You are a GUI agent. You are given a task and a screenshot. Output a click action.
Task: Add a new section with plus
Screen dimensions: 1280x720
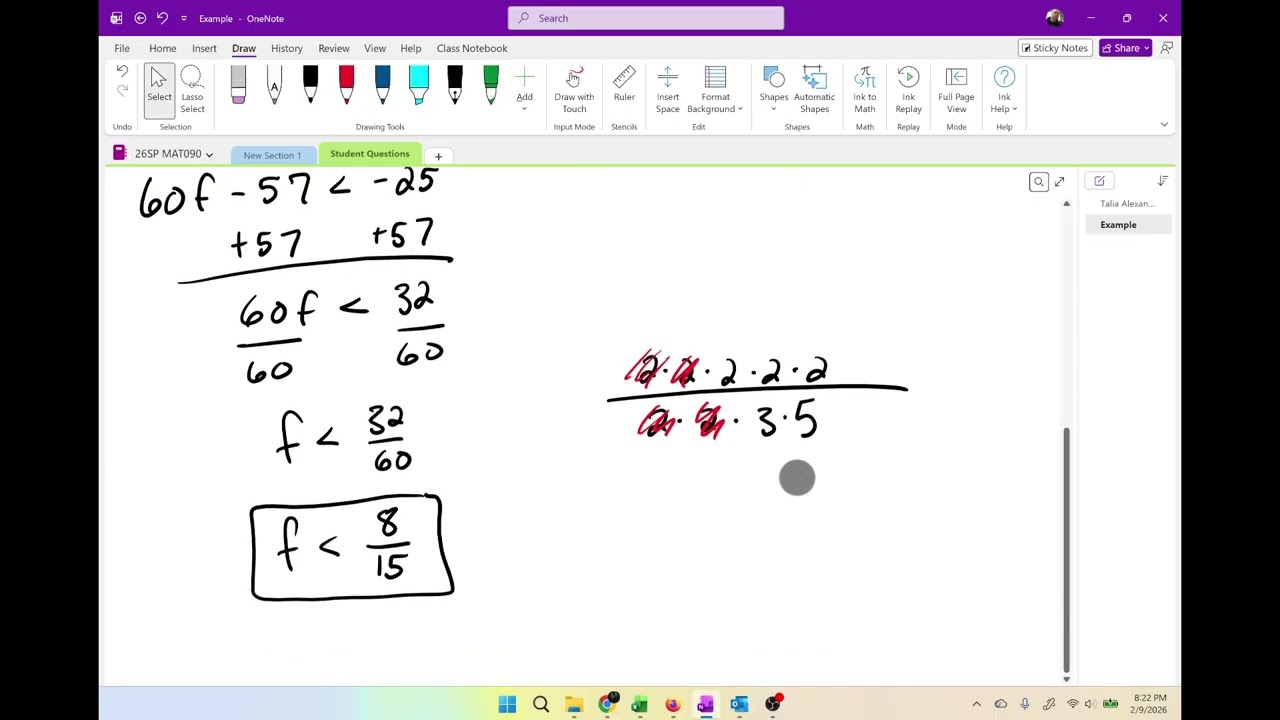click(438, 156)
